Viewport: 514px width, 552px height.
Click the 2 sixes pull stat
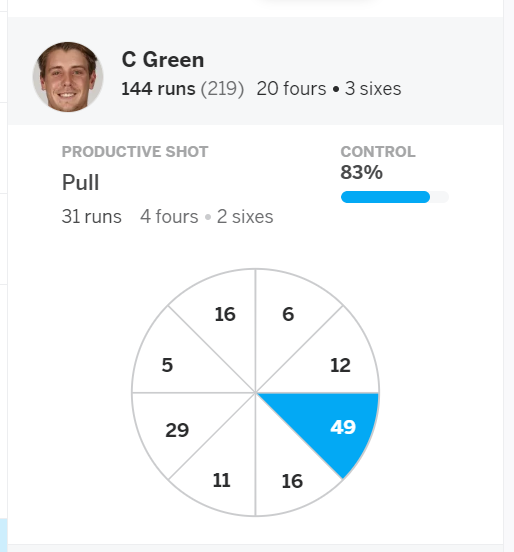[x=245, y=217]
